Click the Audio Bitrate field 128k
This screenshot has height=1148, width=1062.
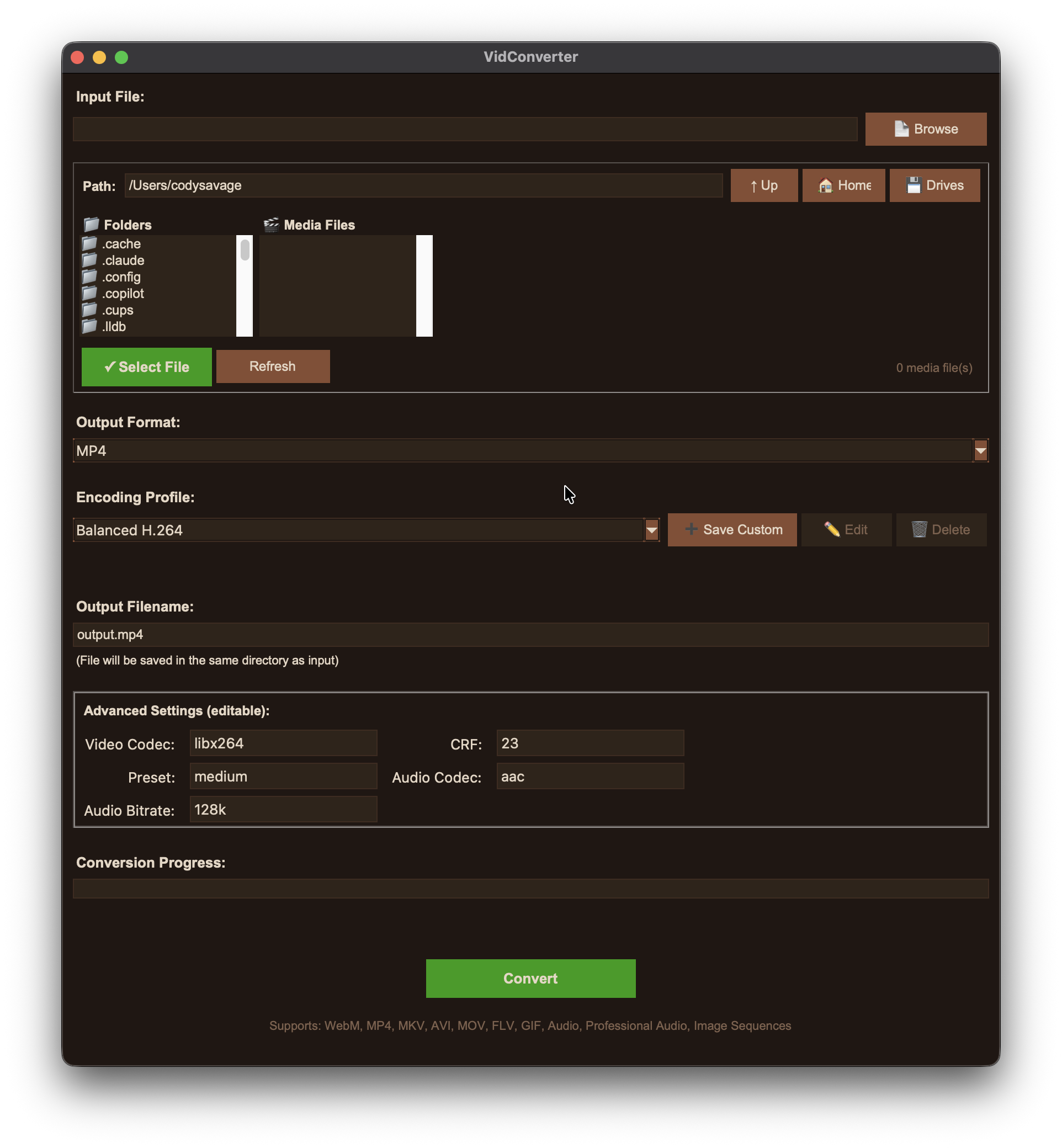283,810
